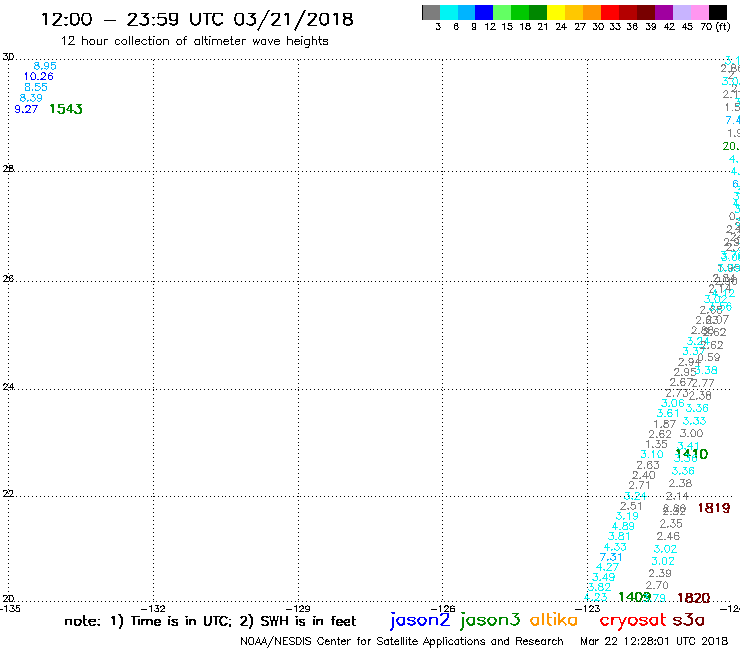This screenshot has height=650, width=740.
Task: Click the '2.71' wave height value
Action: point(639,485)
